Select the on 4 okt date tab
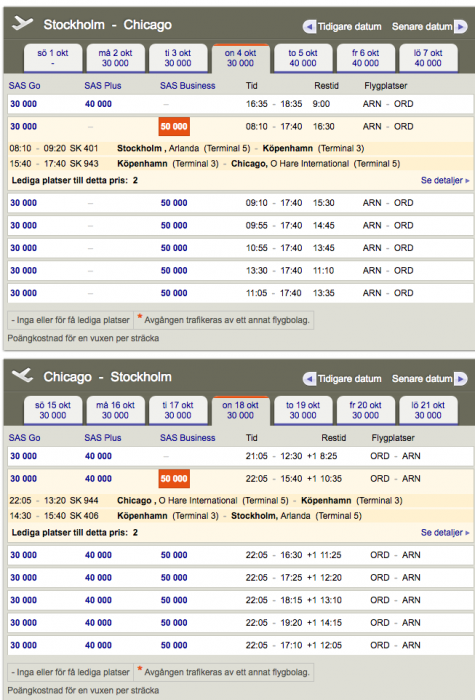 (240, 58)
